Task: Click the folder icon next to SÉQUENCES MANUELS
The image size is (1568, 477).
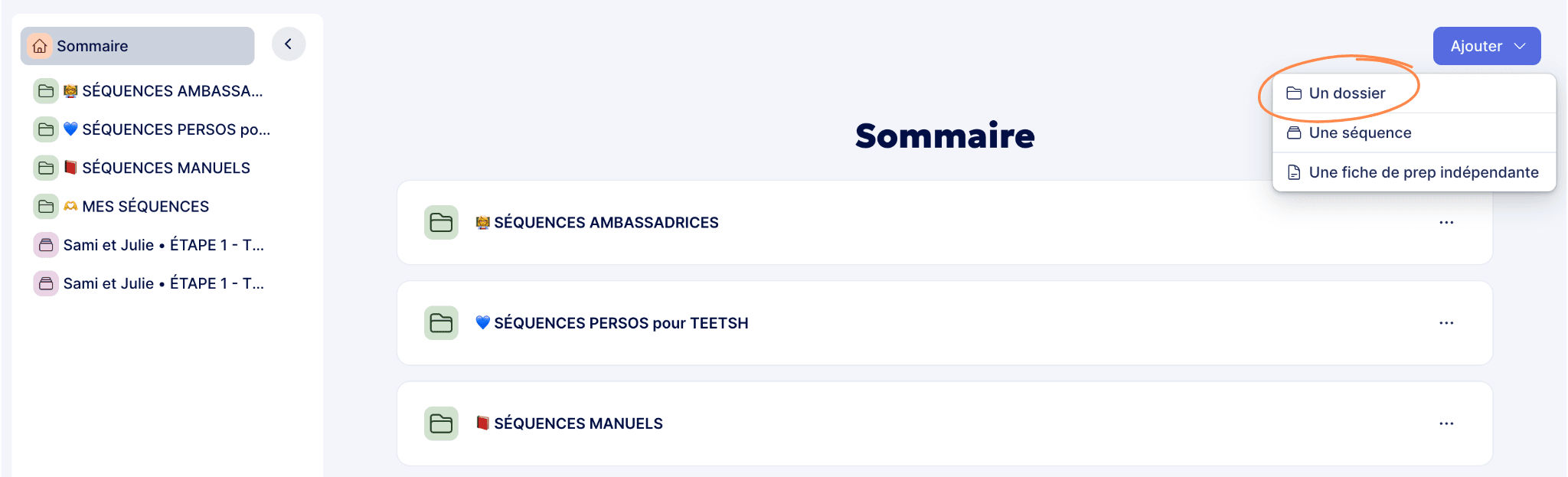Action: 440,423
